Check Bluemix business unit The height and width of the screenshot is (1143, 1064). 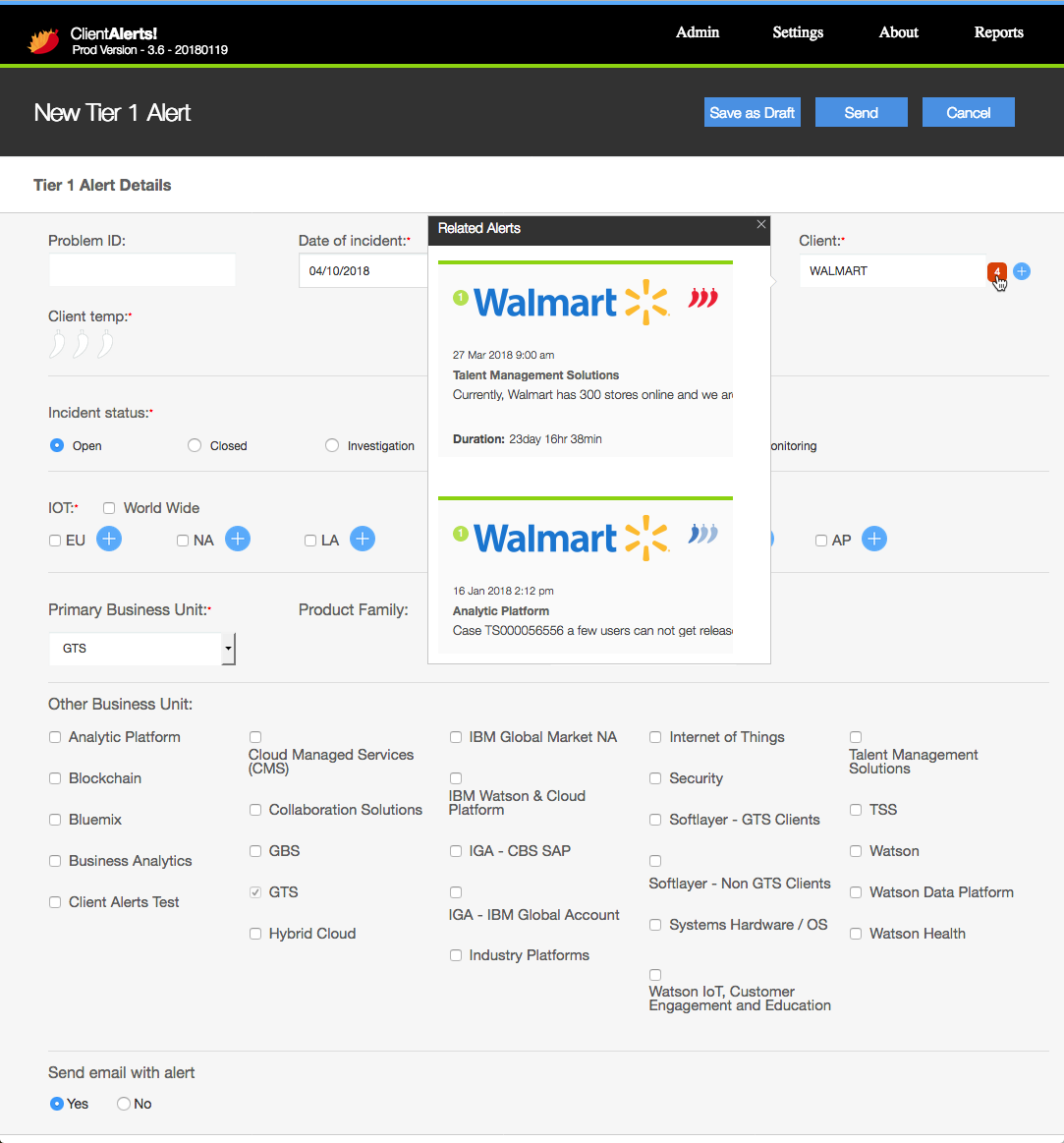tap(55, 820)
